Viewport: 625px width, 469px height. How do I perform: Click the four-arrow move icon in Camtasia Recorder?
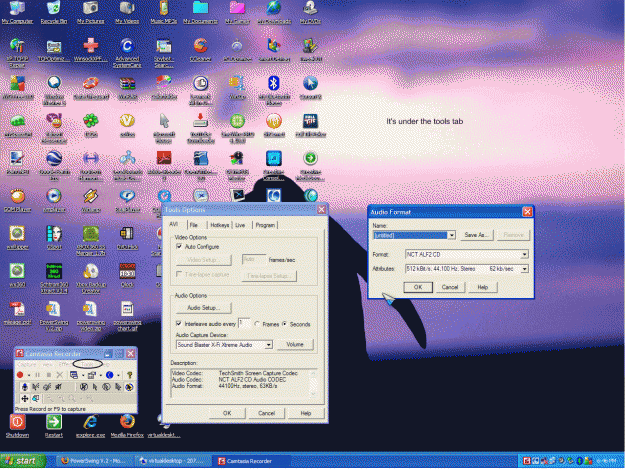coord(25,398)
